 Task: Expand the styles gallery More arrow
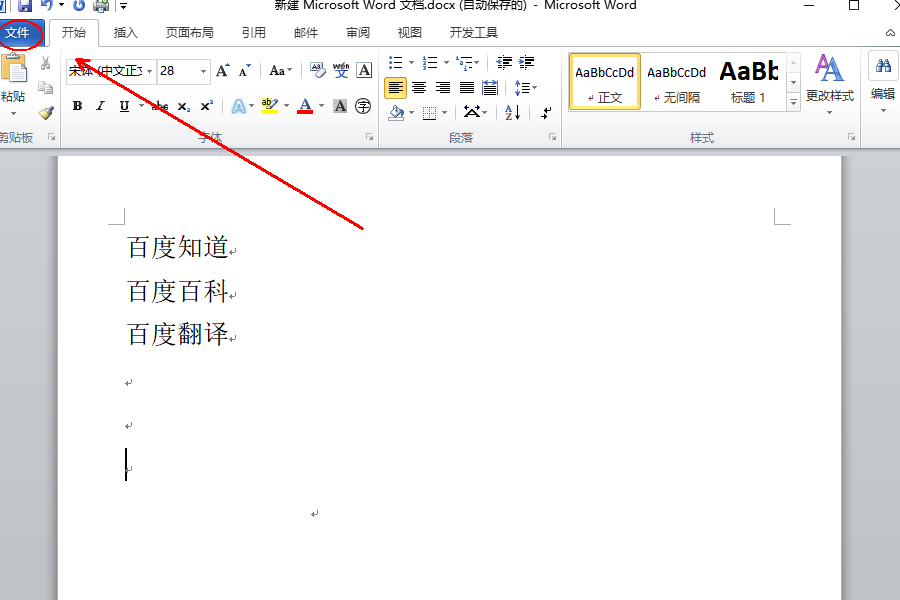click(793, 102)
